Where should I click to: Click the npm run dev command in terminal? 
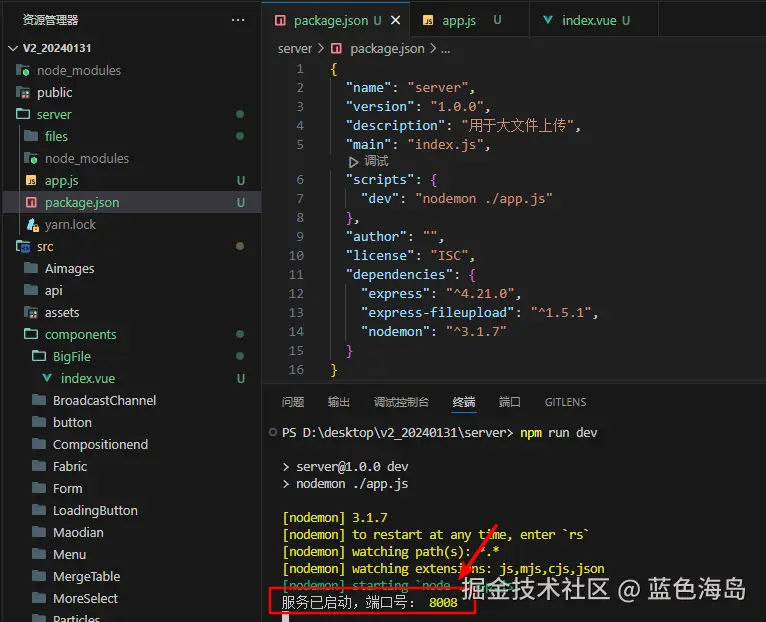(558, 433)
